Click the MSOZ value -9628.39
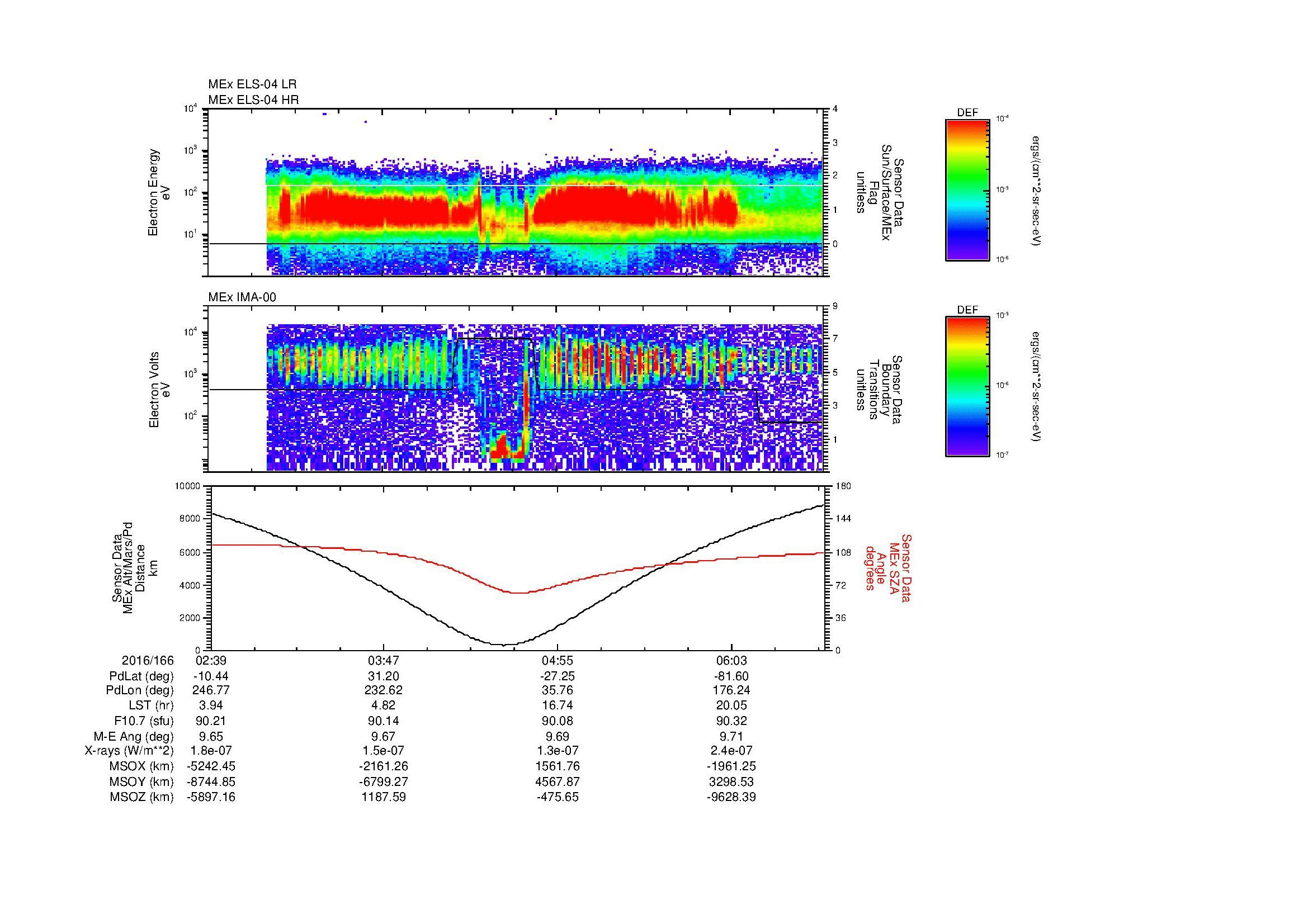 pyautogui.click(x=731, y=797)
